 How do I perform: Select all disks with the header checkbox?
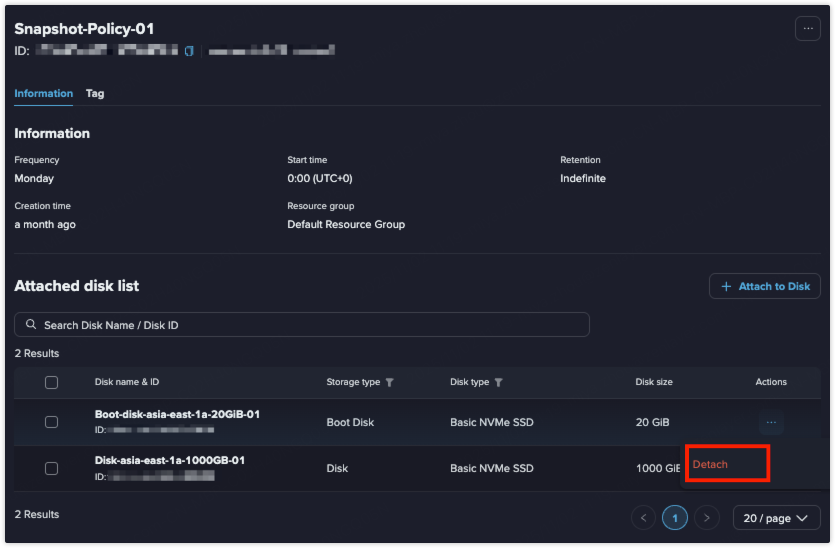(x=52, y=382)
